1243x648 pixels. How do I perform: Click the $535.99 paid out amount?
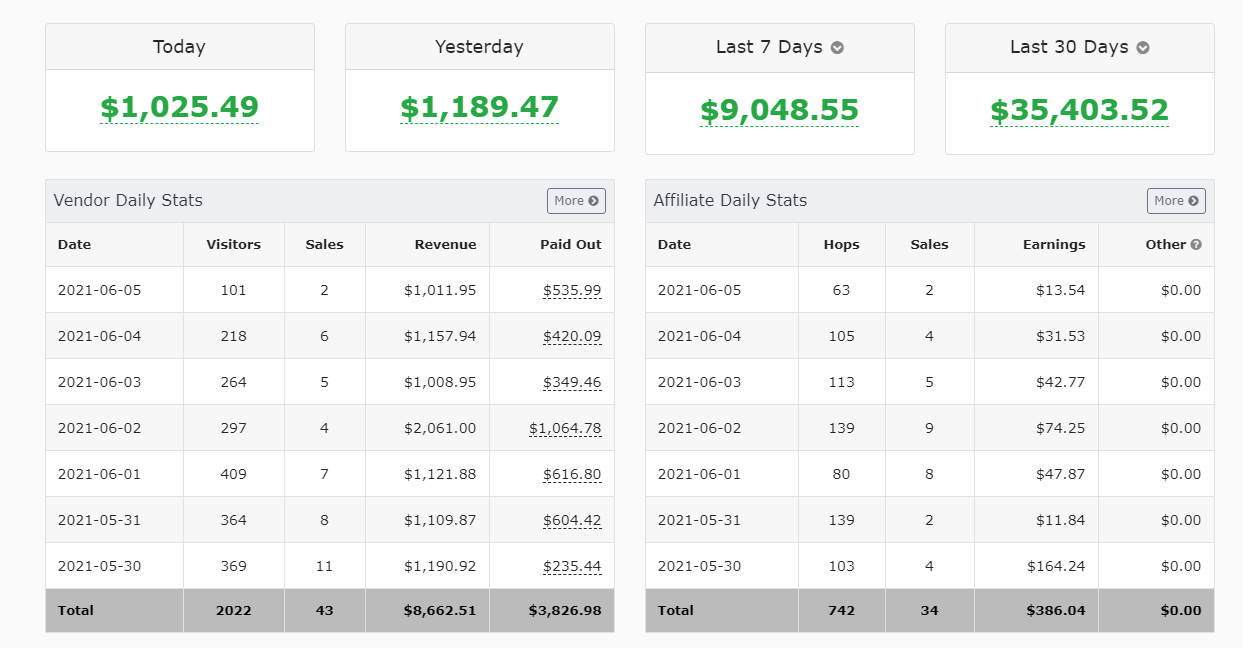pyautogui.click(x=572, y=291)
